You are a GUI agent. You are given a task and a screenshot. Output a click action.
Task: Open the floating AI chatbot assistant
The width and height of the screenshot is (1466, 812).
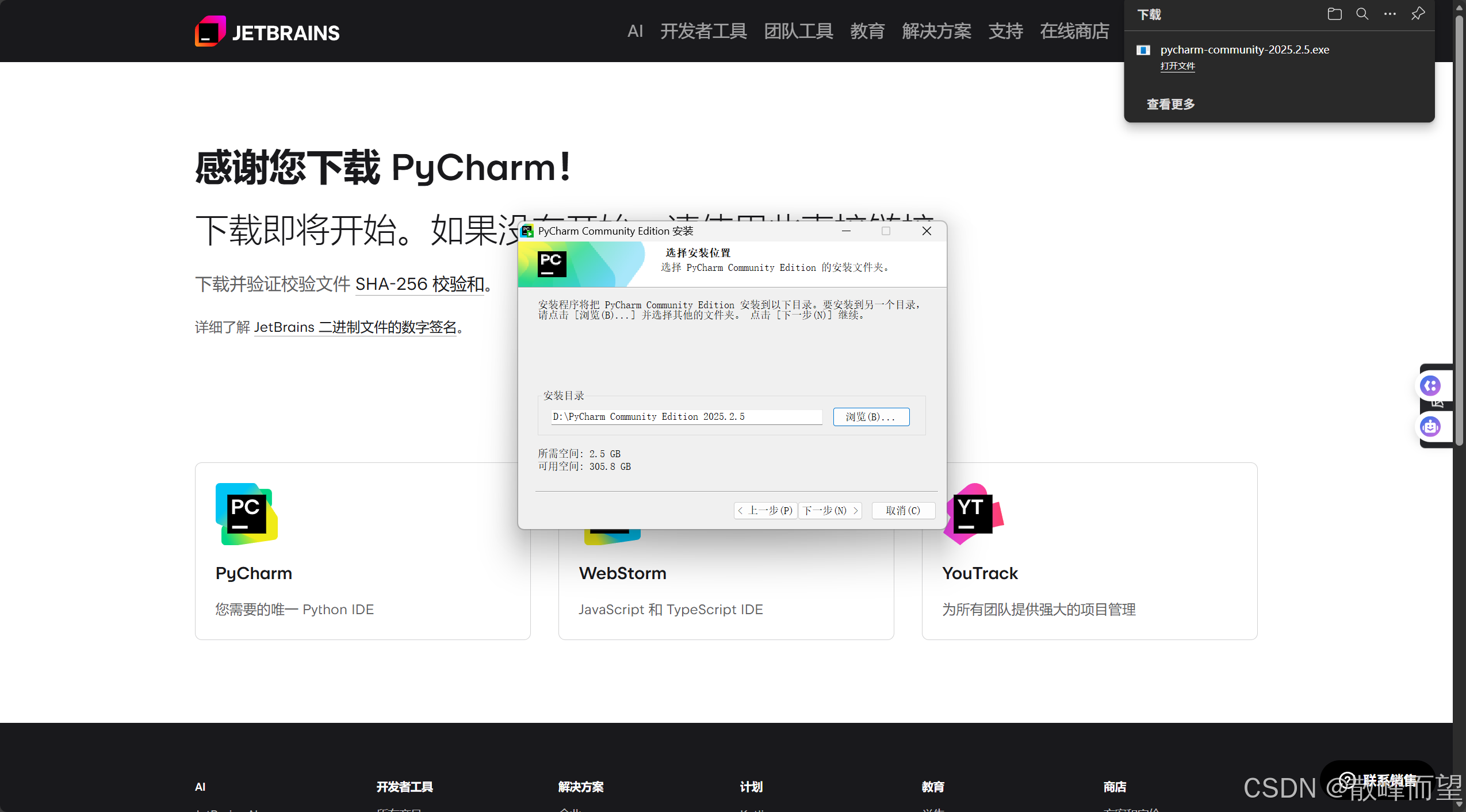(1430, 427)
